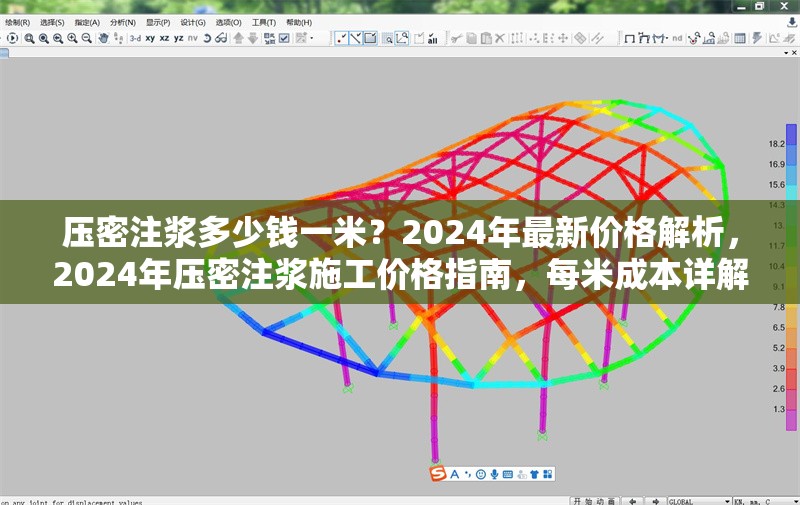Click the rotate 3D view icon
Screen dimensions: 800x505
pos(207,38)
